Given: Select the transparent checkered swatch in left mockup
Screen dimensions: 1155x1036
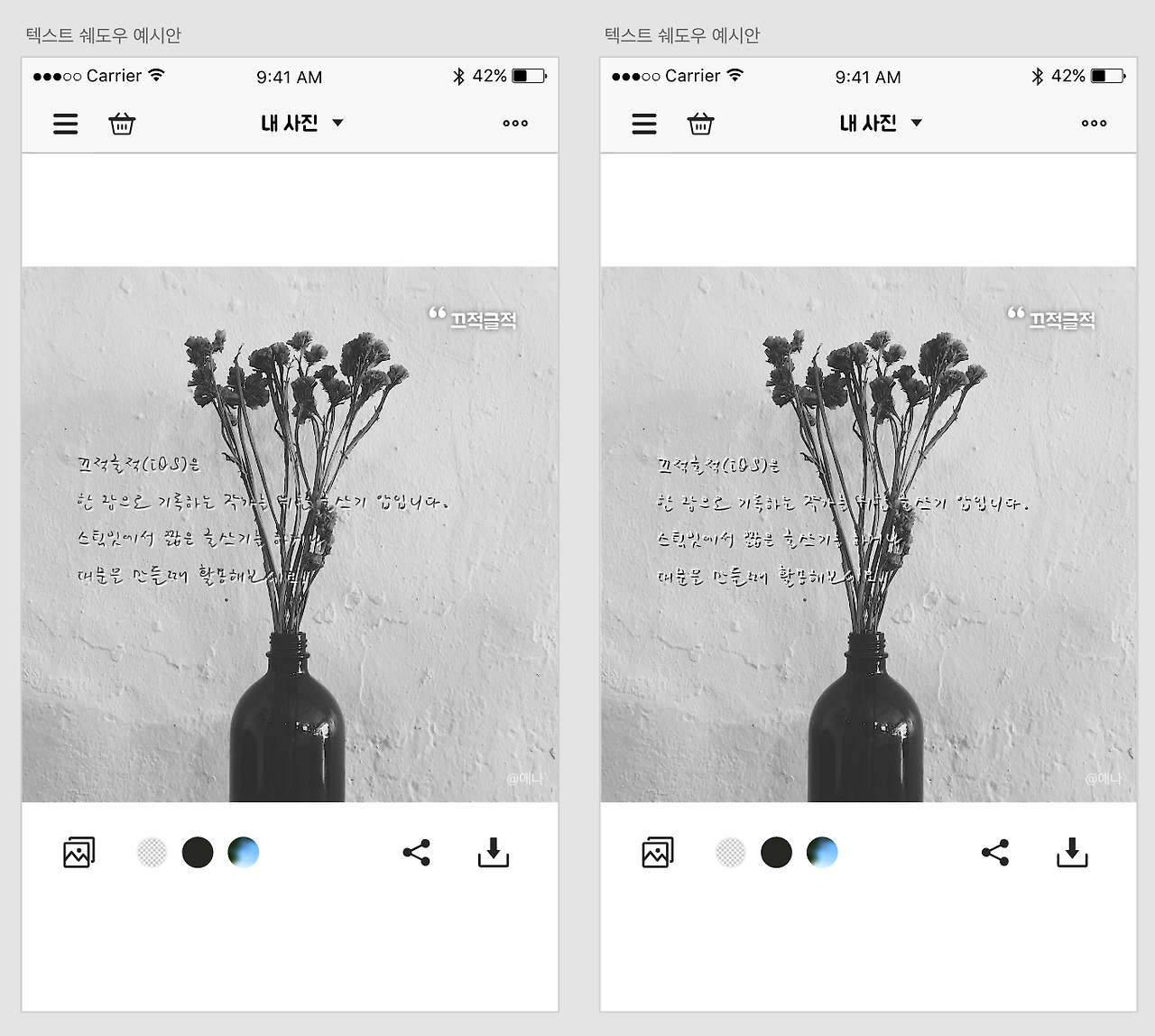Looking at the screenshot, I should (x=152, y=852).
